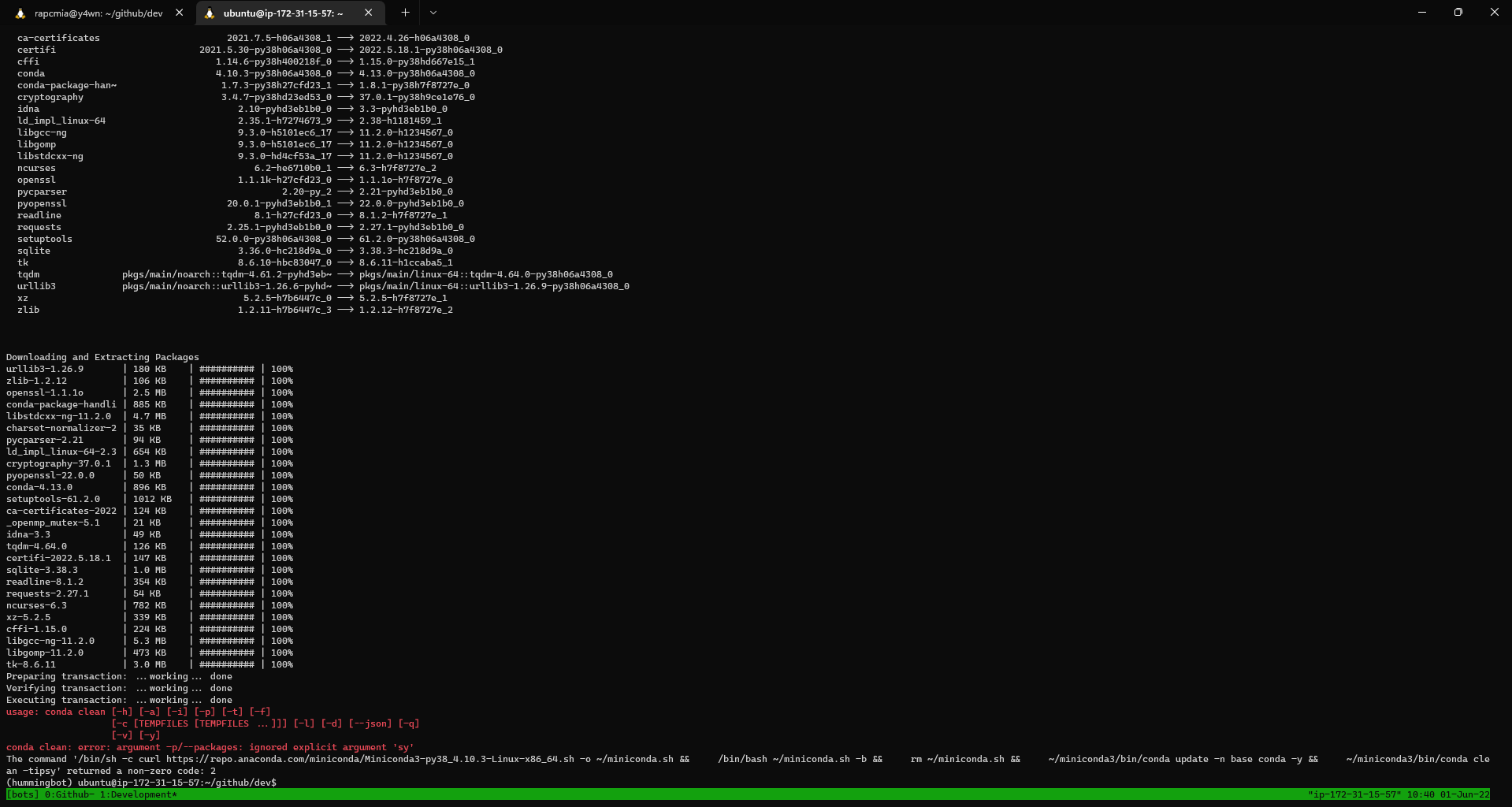1512x807 pixels.
Task: Click tmux window '0:Github-' in status bar
Action: tap(69, 794)
